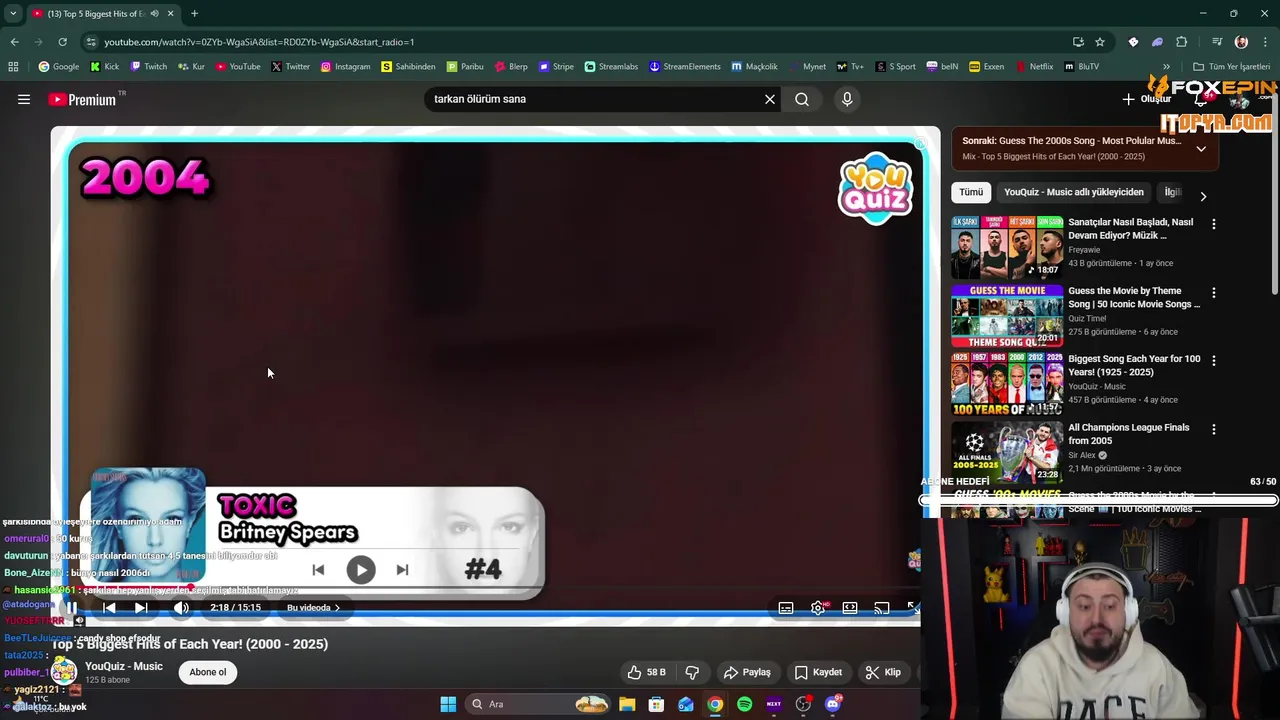1280x720 pixels.
Task: Open more options for Sanatçılar Nasıl Başladı video
Action: [1214, 225]
